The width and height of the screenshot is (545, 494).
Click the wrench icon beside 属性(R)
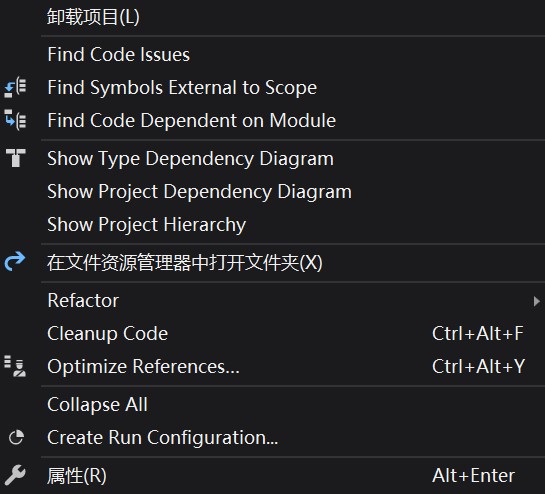[15, 475]
